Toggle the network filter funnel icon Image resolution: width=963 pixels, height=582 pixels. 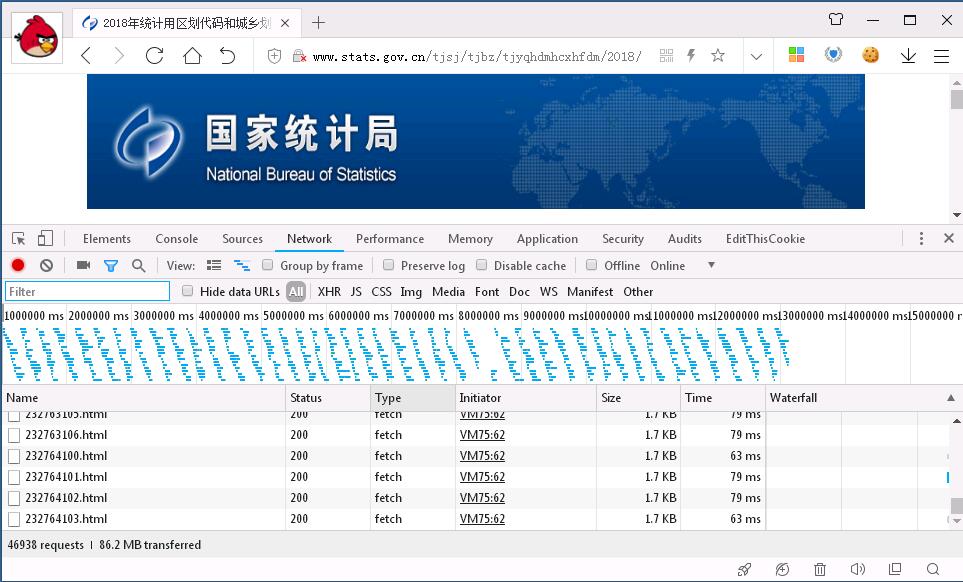111,266
